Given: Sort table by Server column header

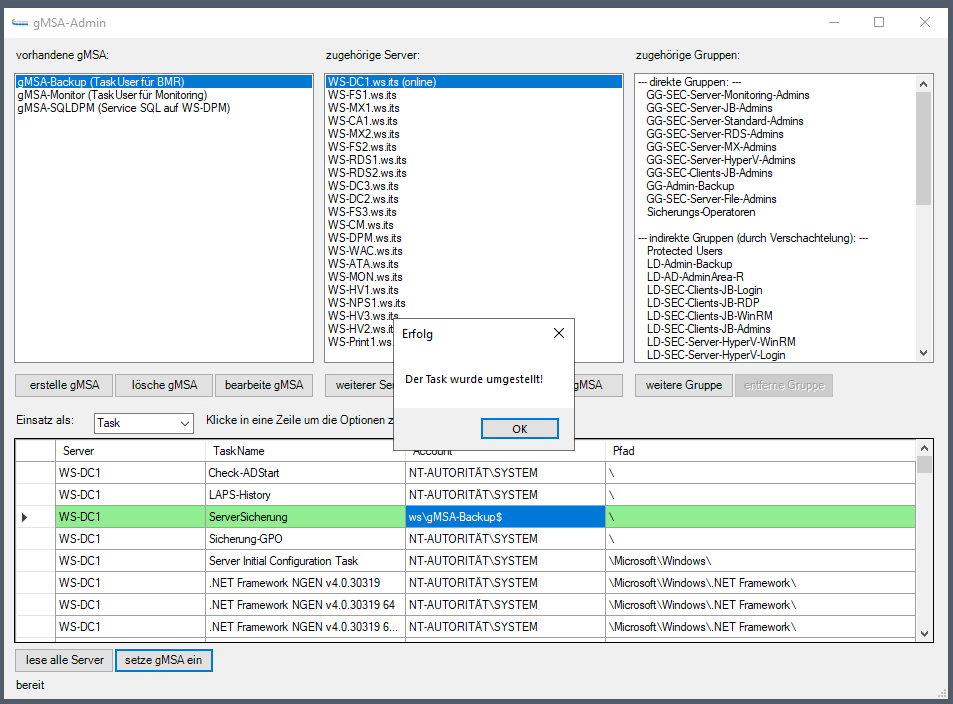Looking at the screenshot, I should pyautogui.click(x=130, y=450).
